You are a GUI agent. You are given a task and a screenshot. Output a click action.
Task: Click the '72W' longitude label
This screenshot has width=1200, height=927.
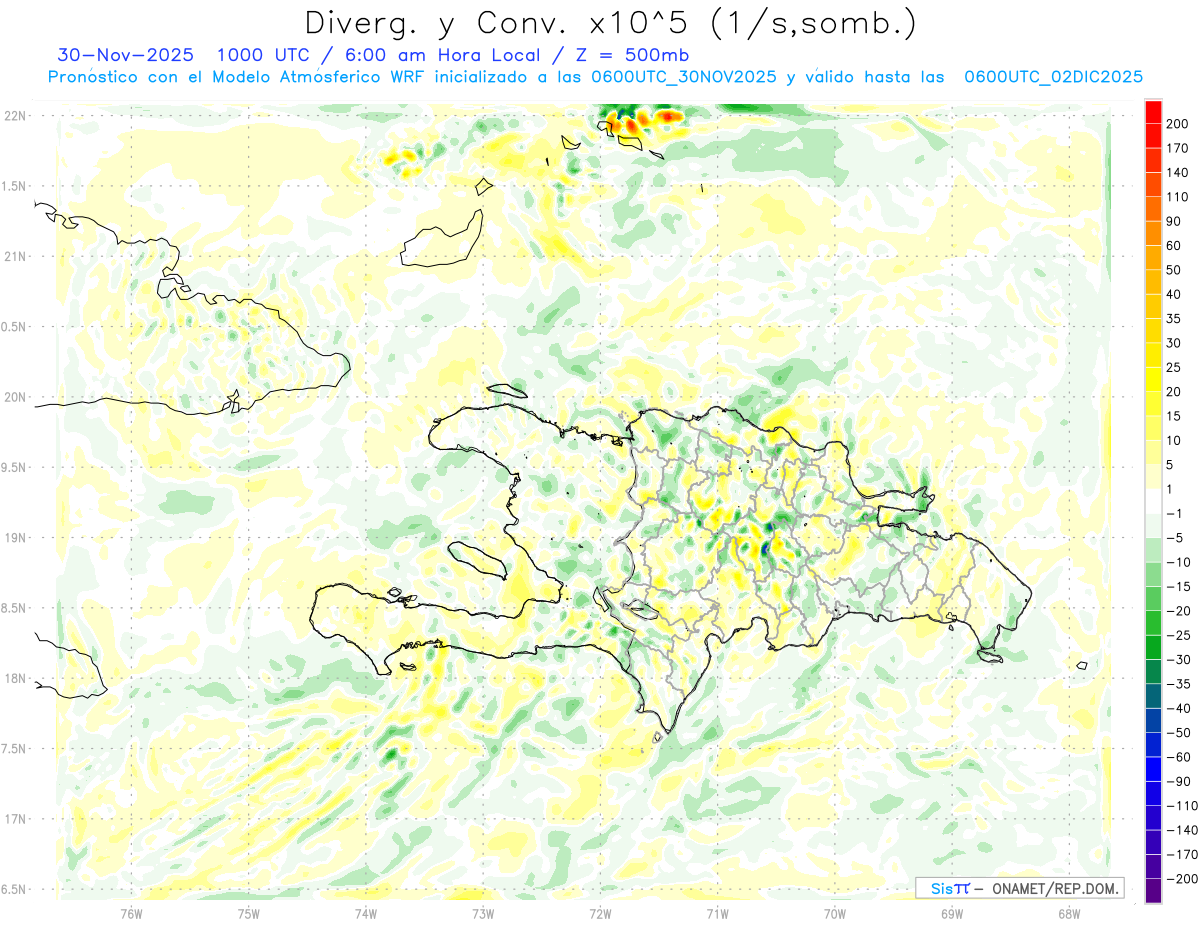point(601,913)
